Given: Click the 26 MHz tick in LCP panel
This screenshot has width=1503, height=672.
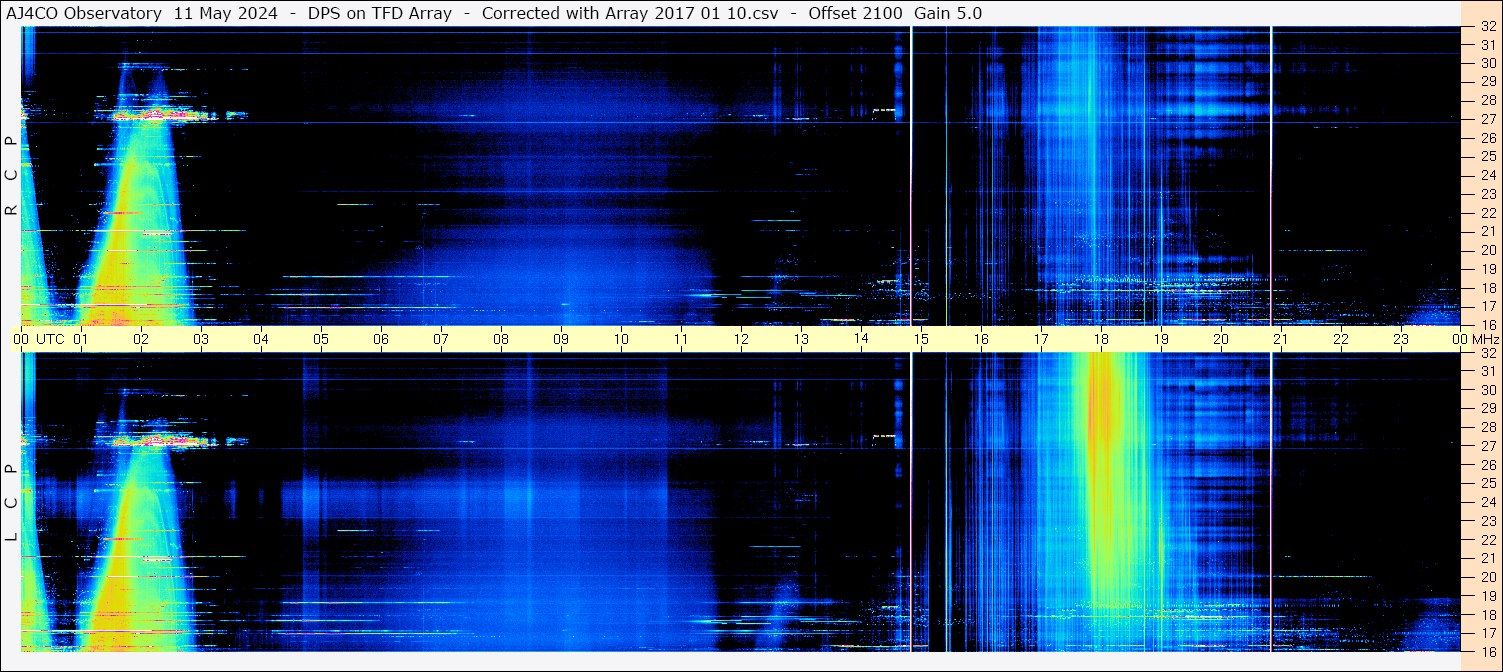Looking at the screenshot, I should click(1487, 464).
